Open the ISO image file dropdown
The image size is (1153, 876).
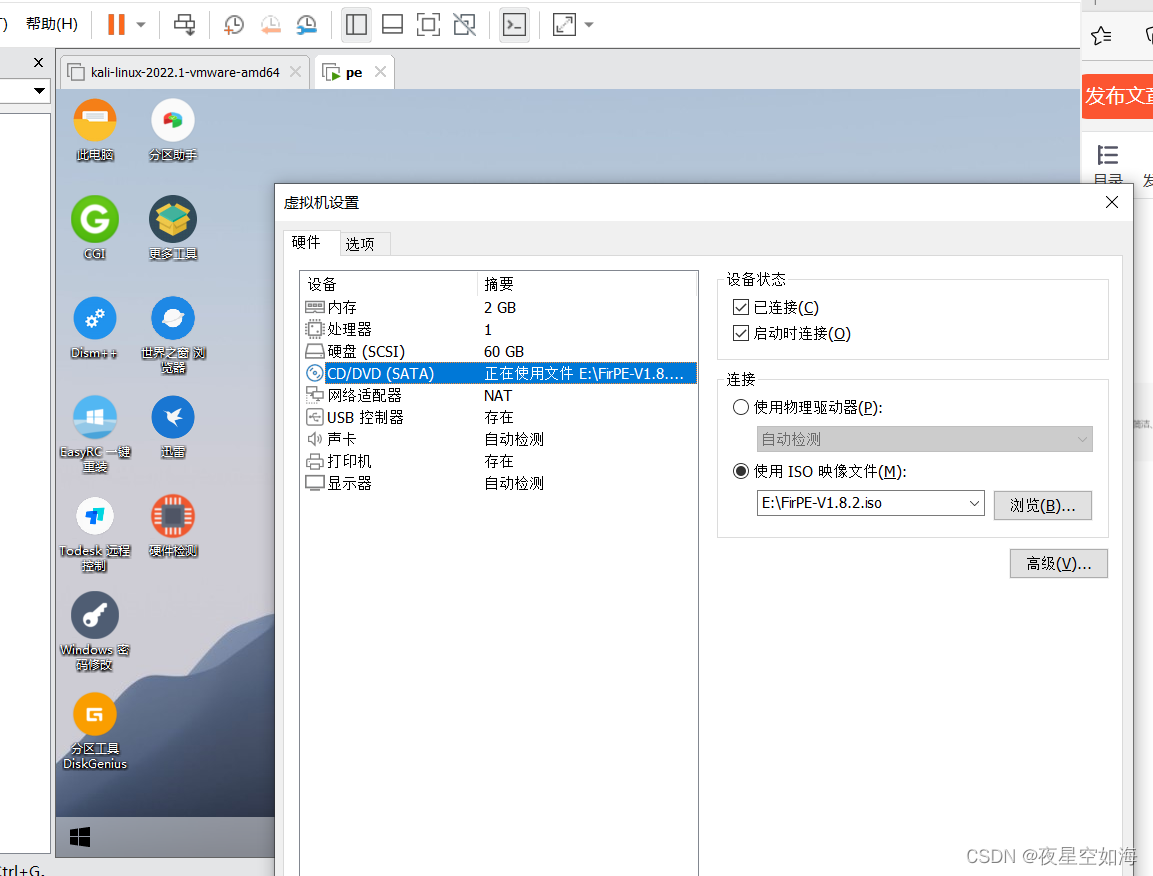coord(977,505)
